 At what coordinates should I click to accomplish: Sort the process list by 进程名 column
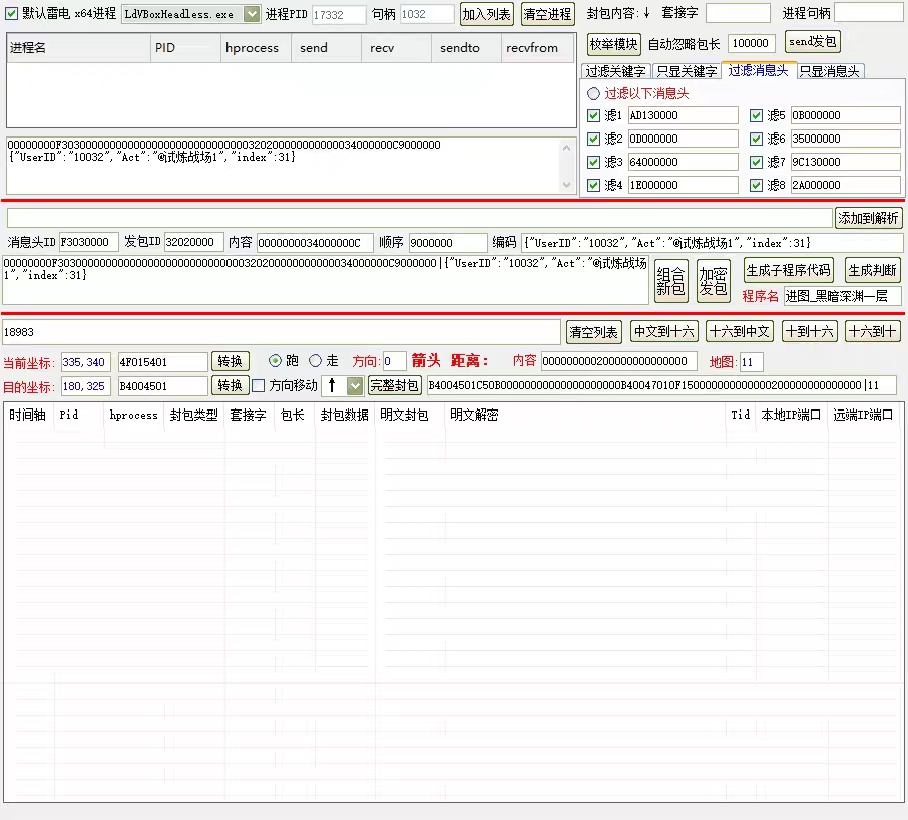tap(78, 48)
